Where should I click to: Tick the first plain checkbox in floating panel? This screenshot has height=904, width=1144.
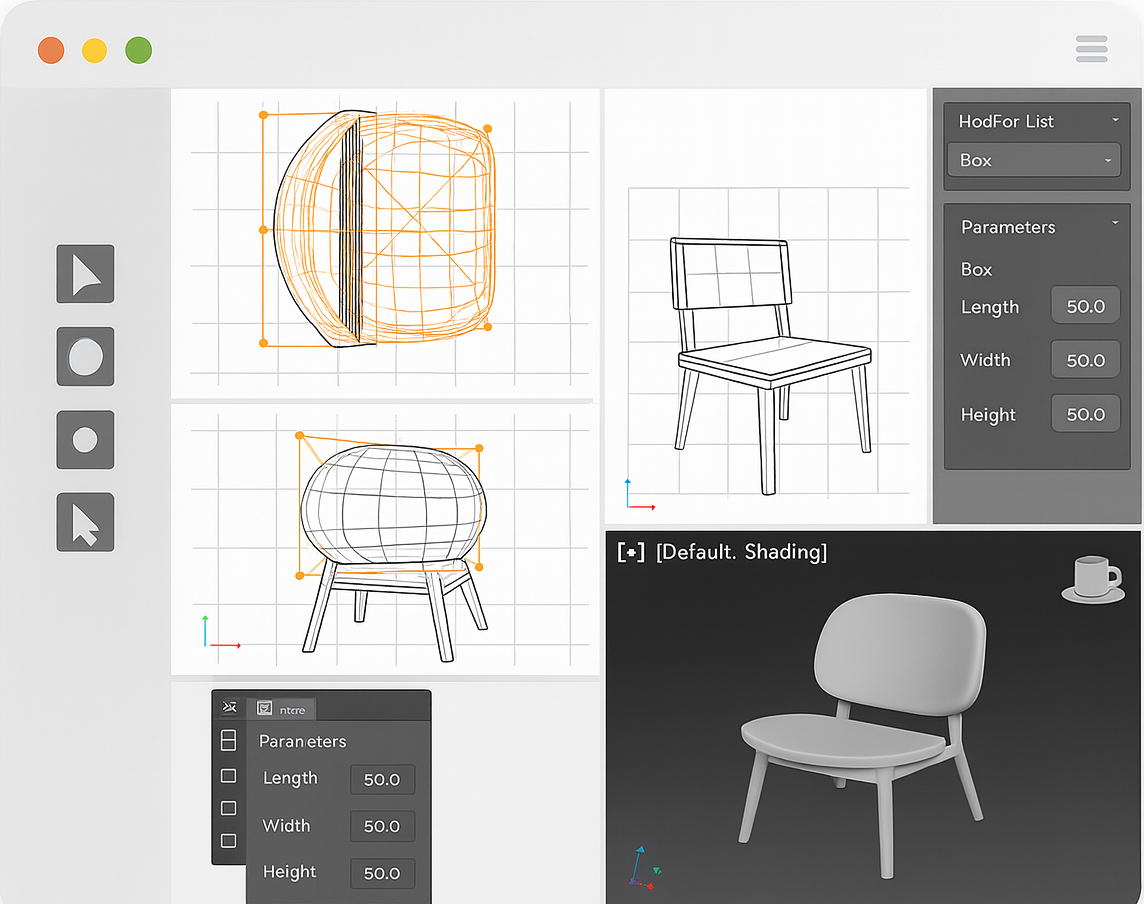(228, 776)
